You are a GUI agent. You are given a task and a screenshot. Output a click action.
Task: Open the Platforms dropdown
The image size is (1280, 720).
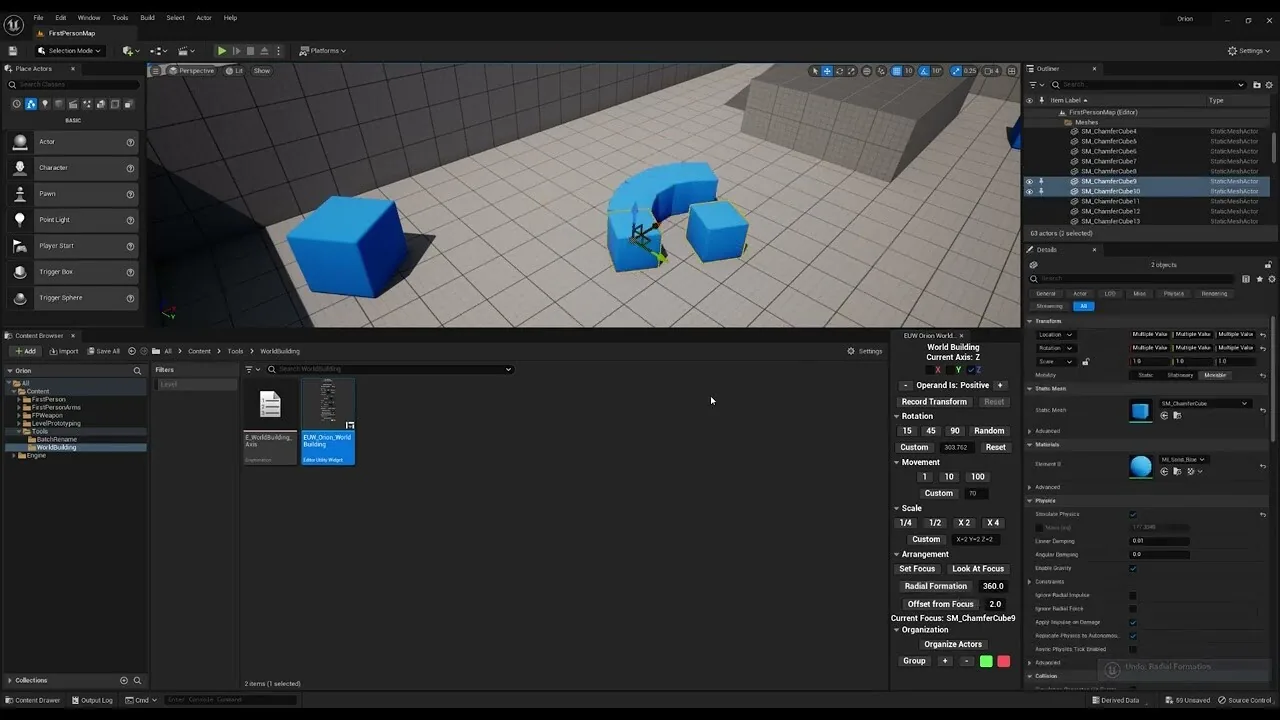(323, 51)
